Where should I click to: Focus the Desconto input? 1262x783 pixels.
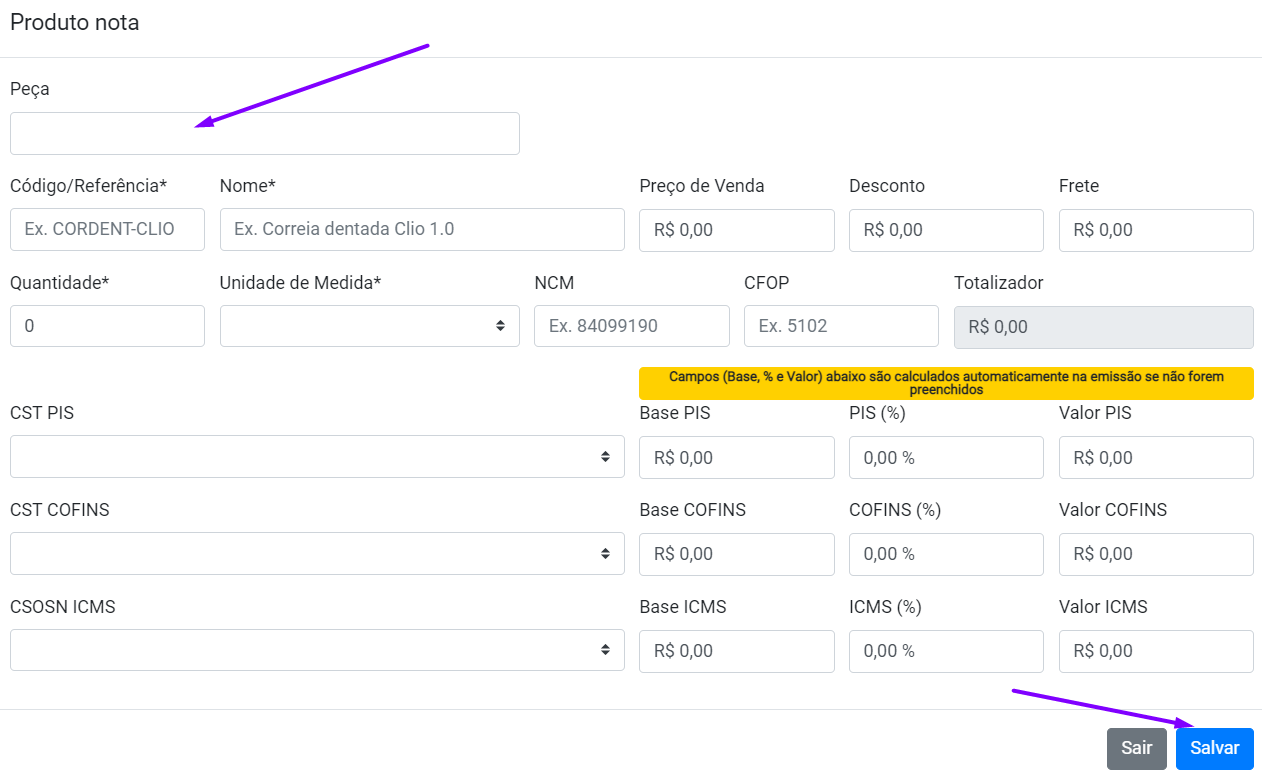click(945, 230)
